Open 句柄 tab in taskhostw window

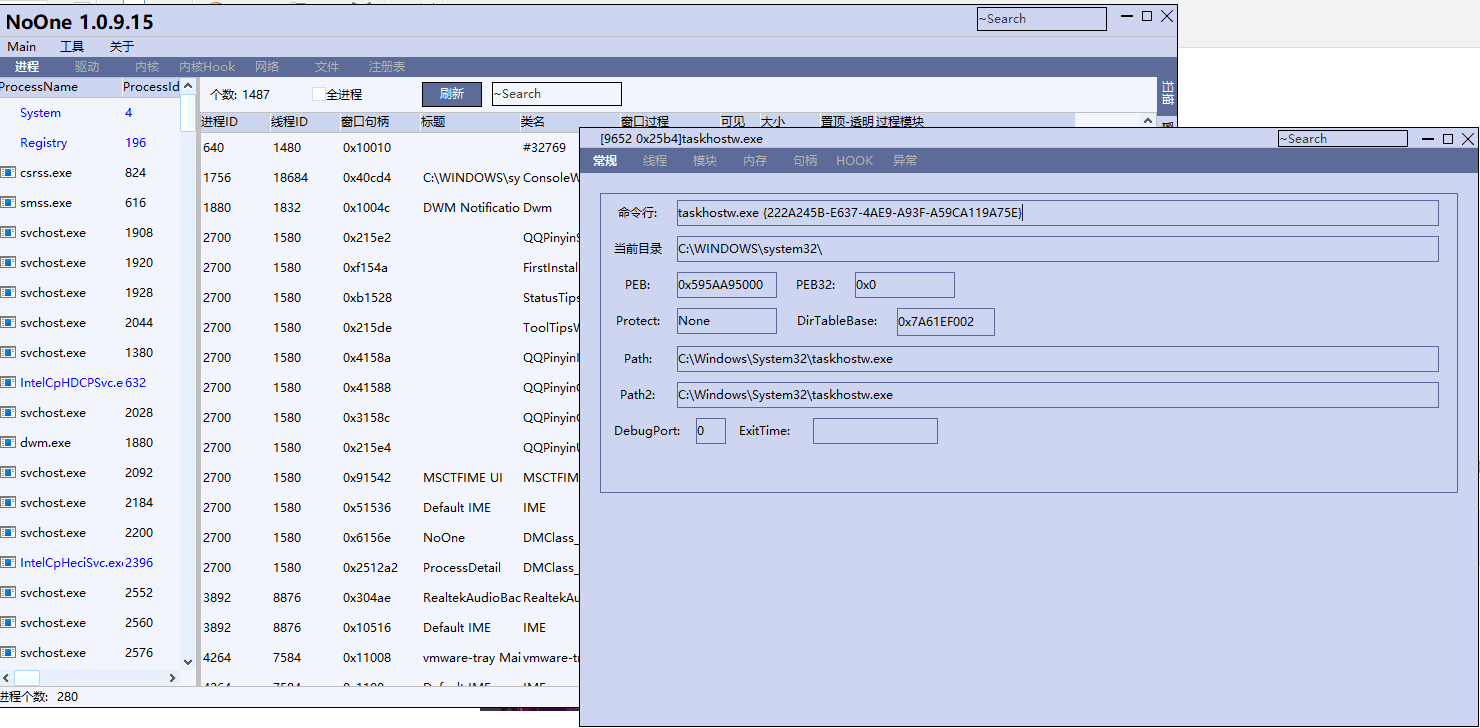pyautogui.click(x=805, y=161)
